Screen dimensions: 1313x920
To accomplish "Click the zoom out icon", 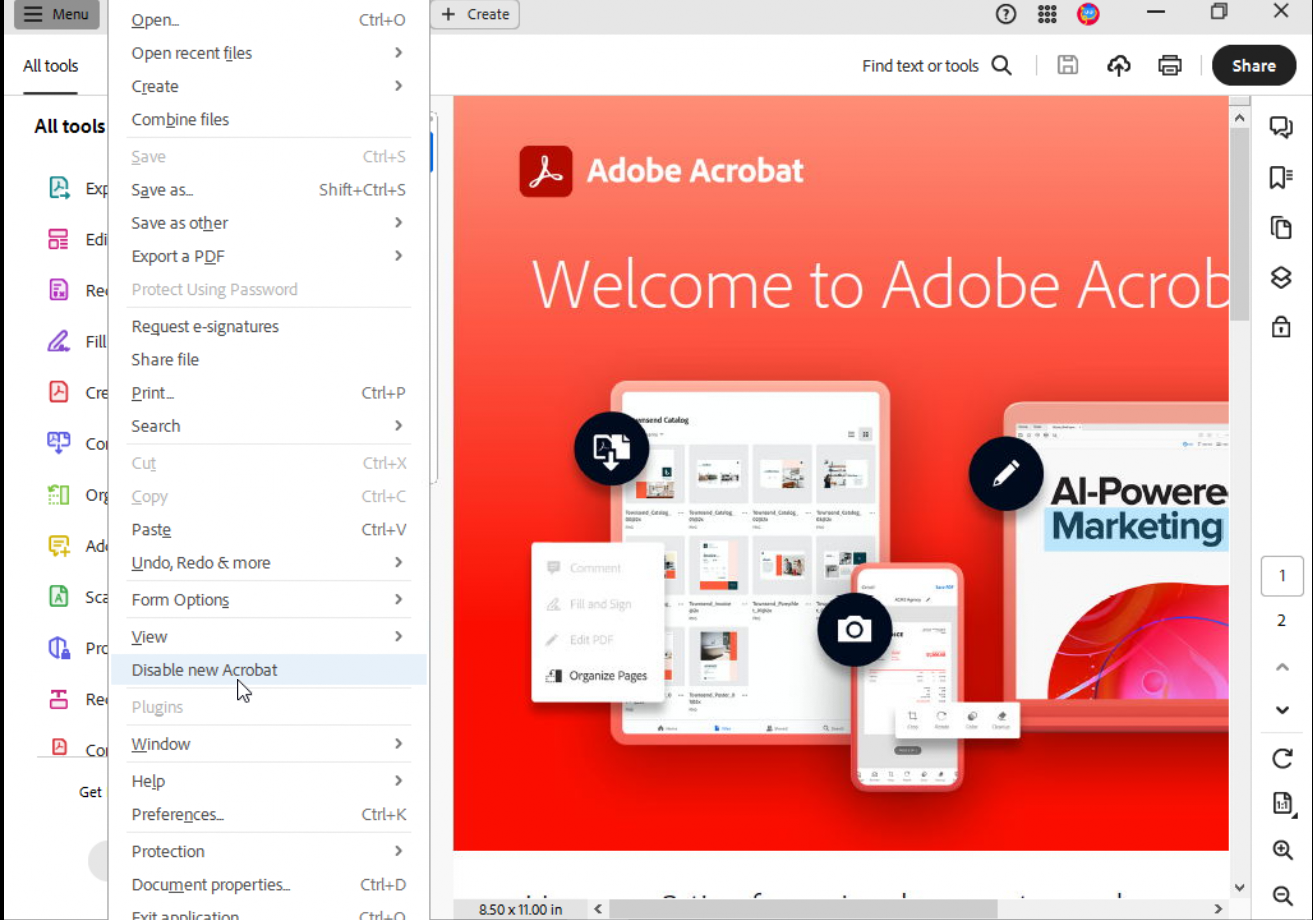I will 1282,895.
